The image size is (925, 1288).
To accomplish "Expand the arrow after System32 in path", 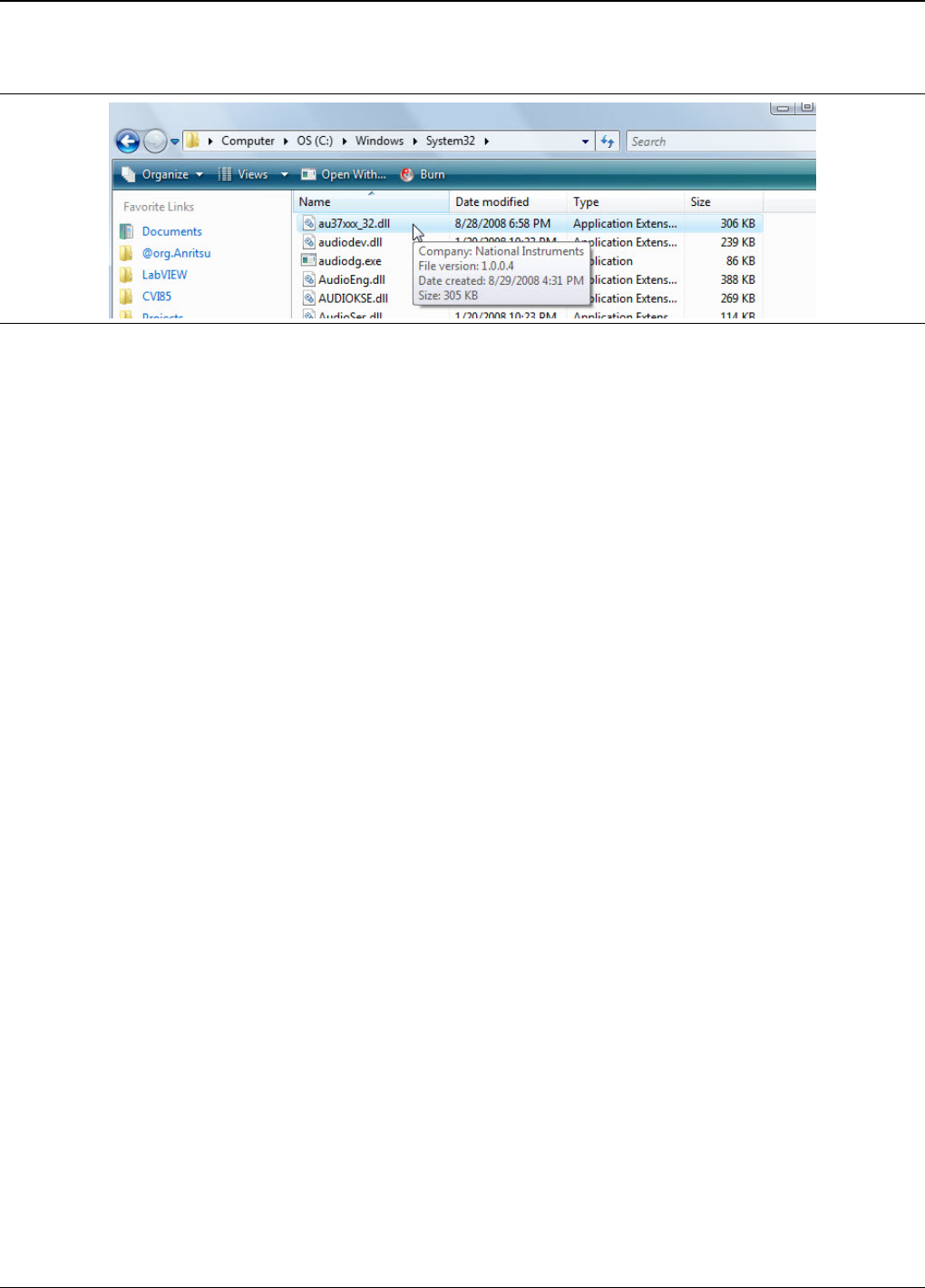I will pos(487,141).
